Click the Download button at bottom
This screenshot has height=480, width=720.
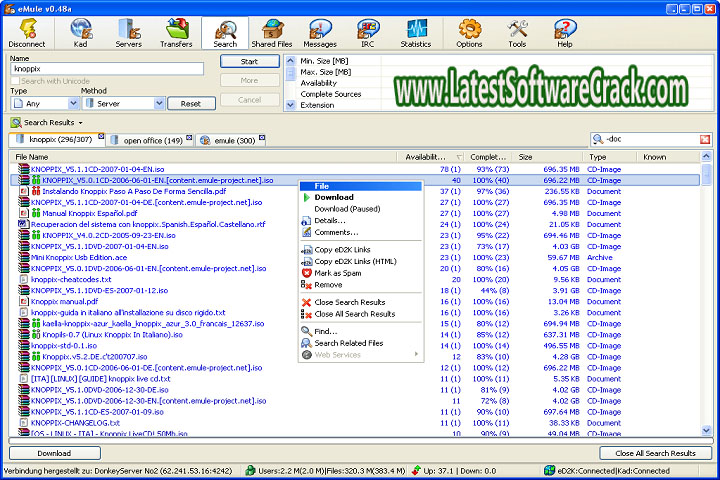tap(55, 453)
